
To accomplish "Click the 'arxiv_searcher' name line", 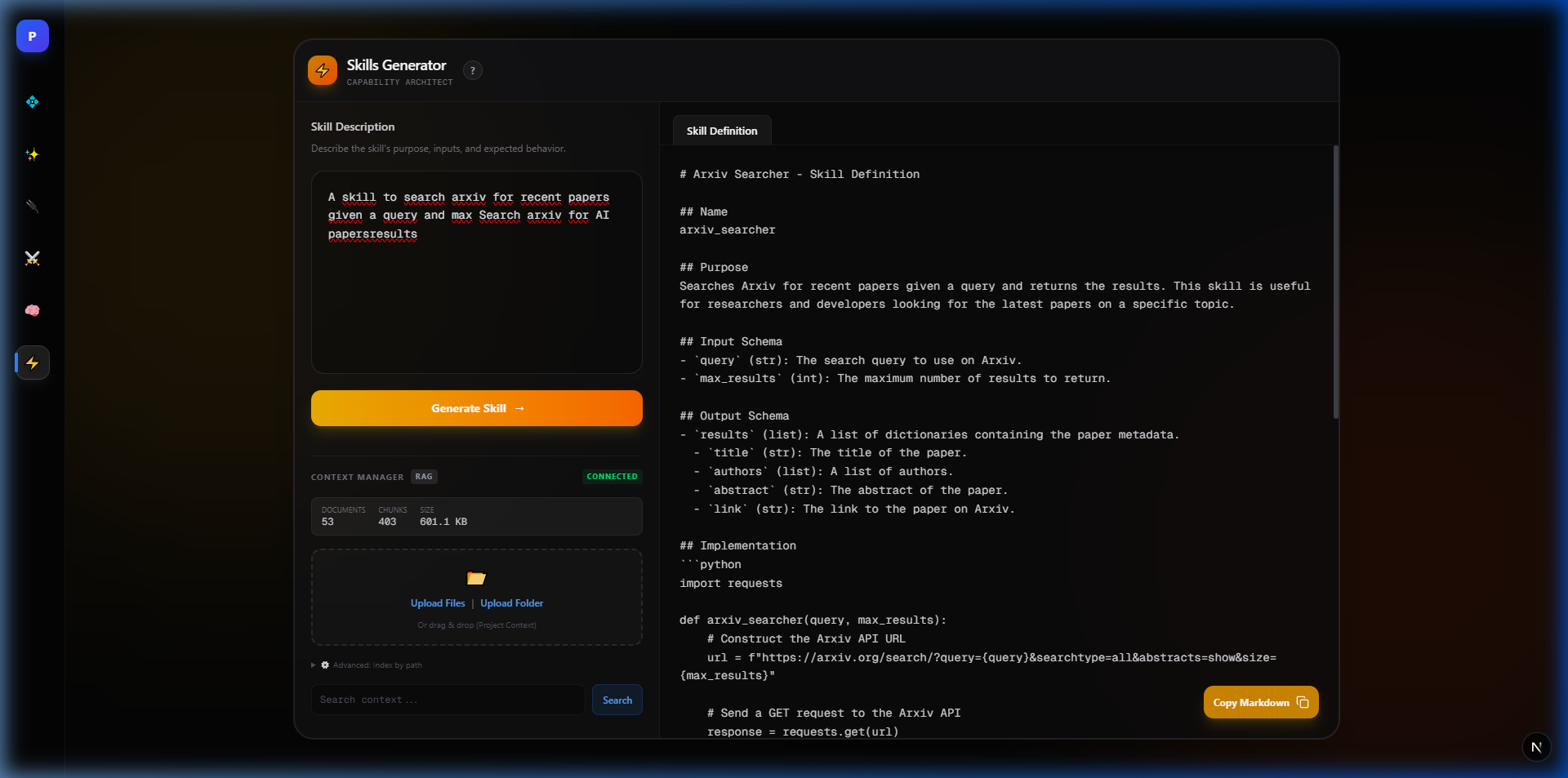I will click(728, 230).
